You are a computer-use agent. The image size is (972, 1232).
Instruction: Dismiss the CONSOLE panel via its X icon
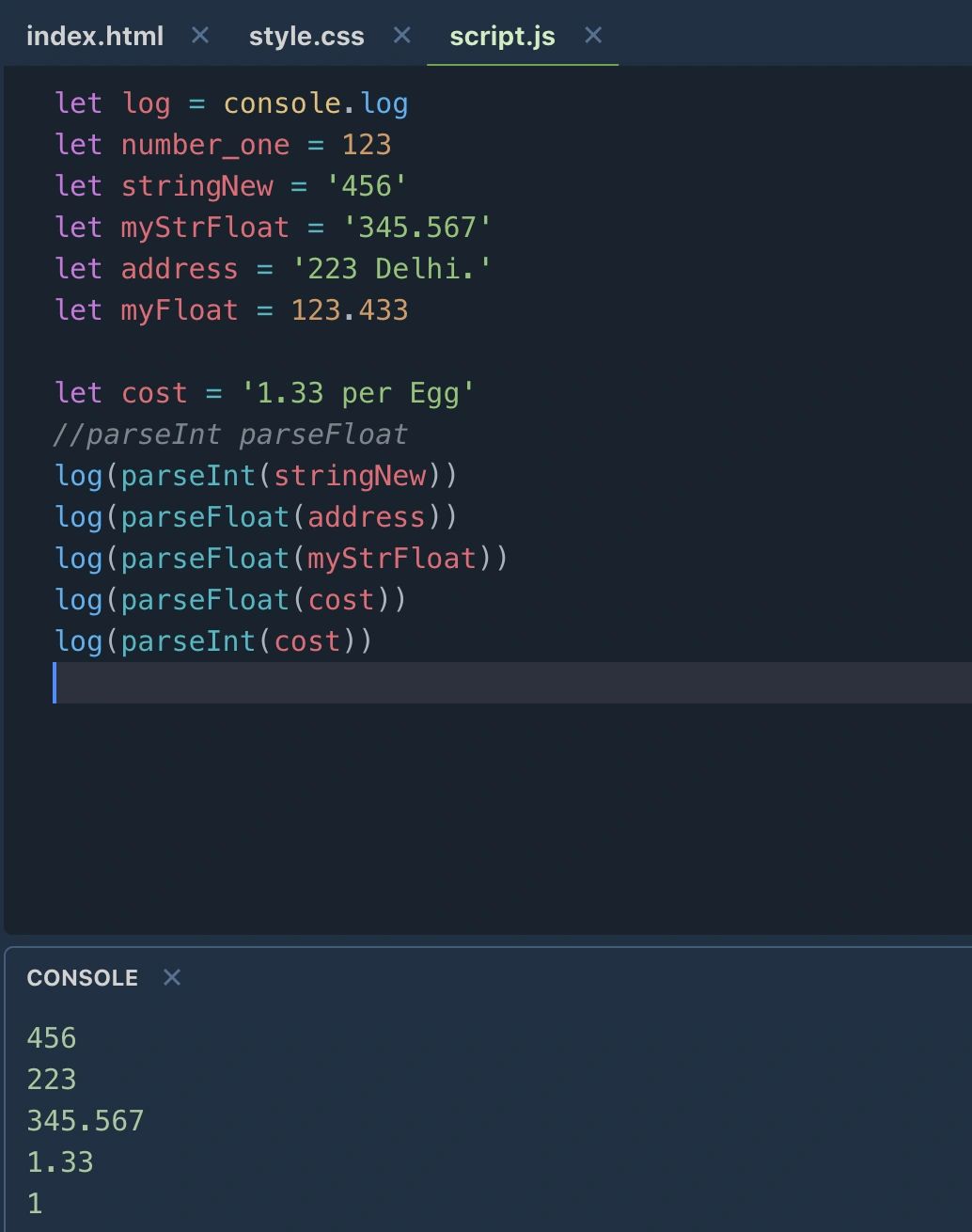click(172, 978)
